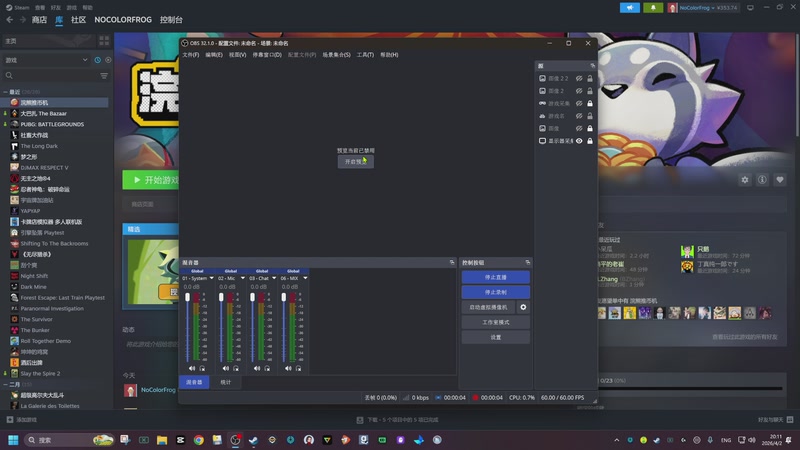Start the OBS virtual camera
Screen dimensions: 800x450
point(488,307)
